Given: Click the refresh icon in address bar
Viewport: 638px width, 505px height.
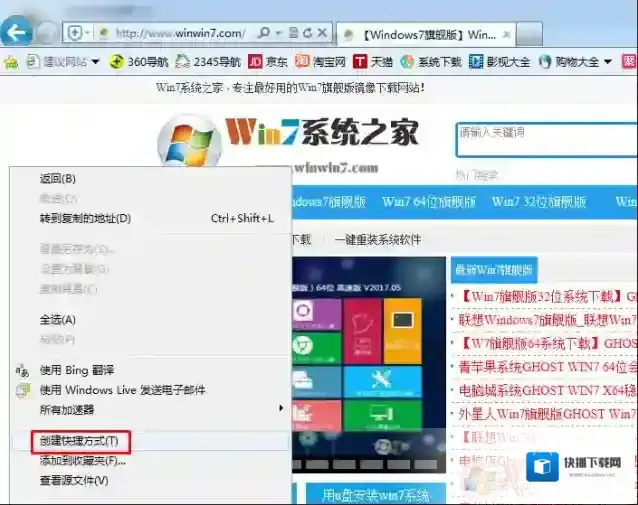Looking at the screenshot, I should click(306, 34).
